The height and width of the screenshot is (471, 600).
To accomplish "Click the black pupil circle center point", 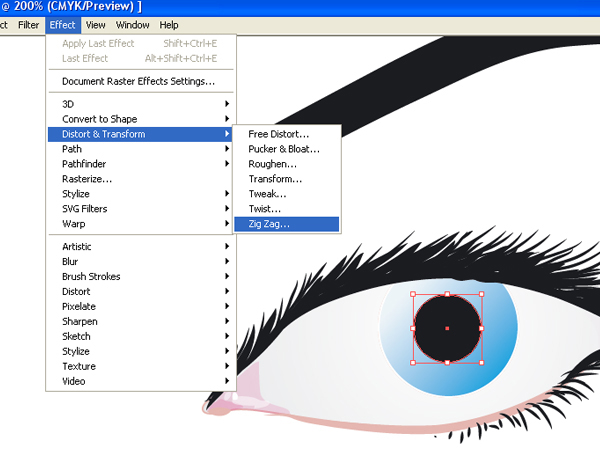I will point(447,328).
